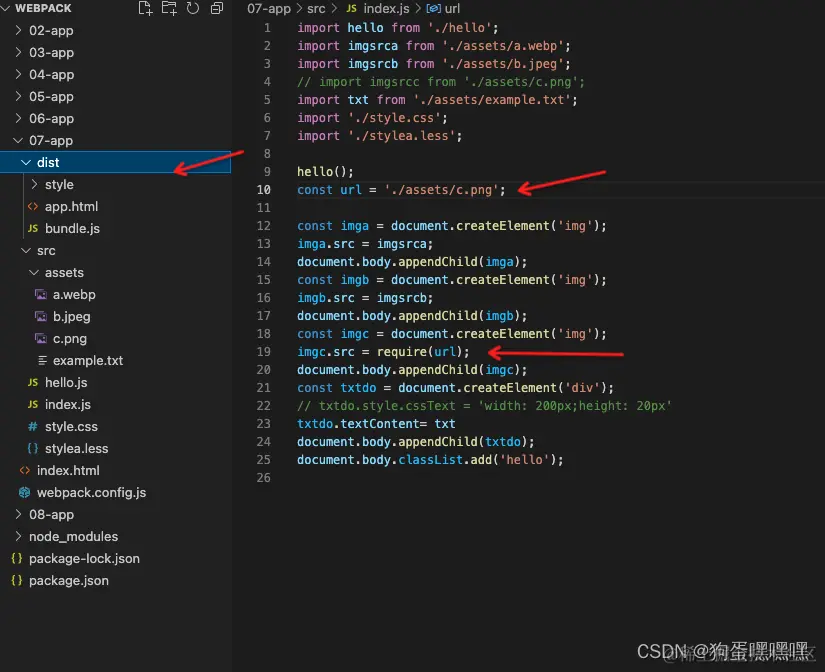Collapse the dist folder chevron
Screen dimensions: 825x672
(x=26, y=163)
